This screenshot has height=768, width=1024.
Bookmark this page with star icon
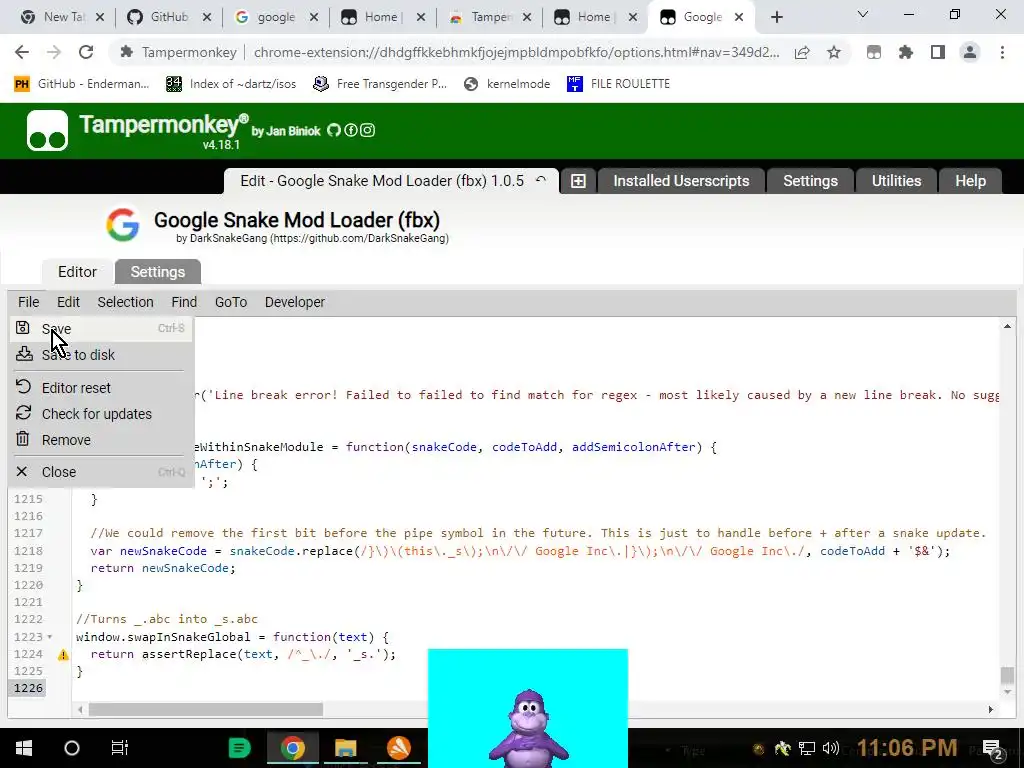point(834,52)
